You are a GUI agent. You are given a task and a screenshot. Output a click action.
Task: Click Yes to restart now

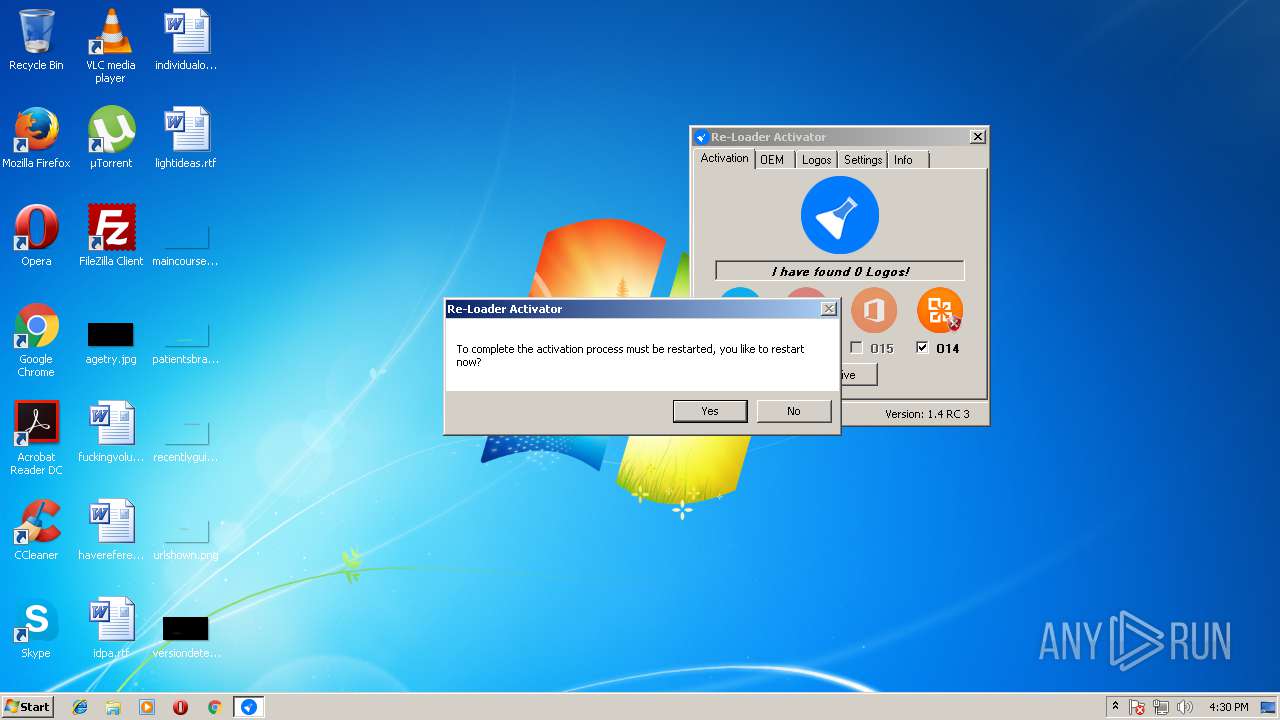(x=710, y=411)
